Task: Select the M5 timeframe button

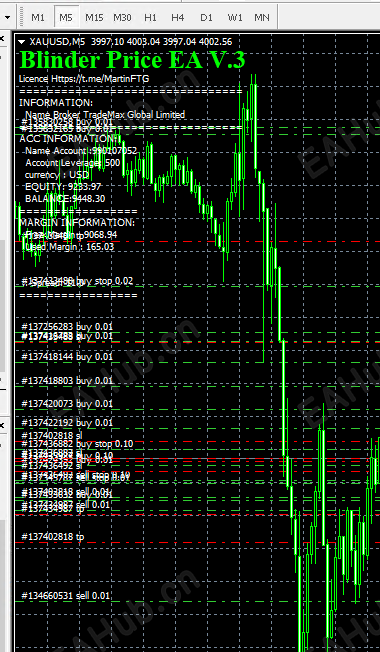Action: [x=66, y=17]
